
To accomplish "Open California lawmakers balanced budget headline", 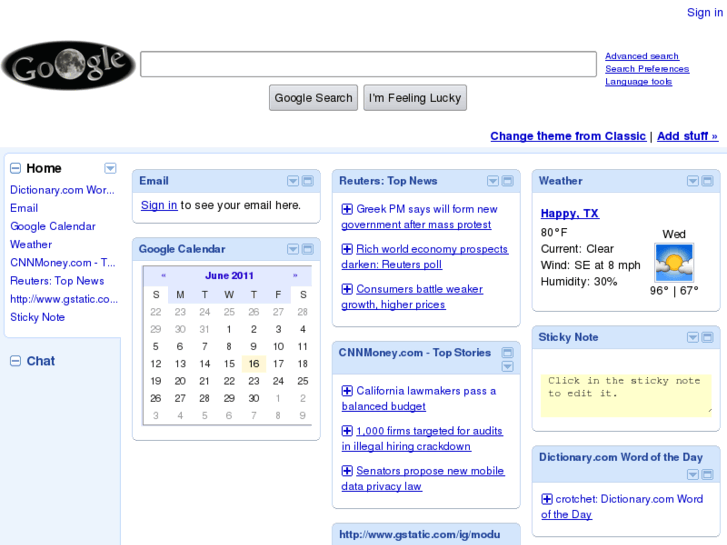I will coord(419,398).
